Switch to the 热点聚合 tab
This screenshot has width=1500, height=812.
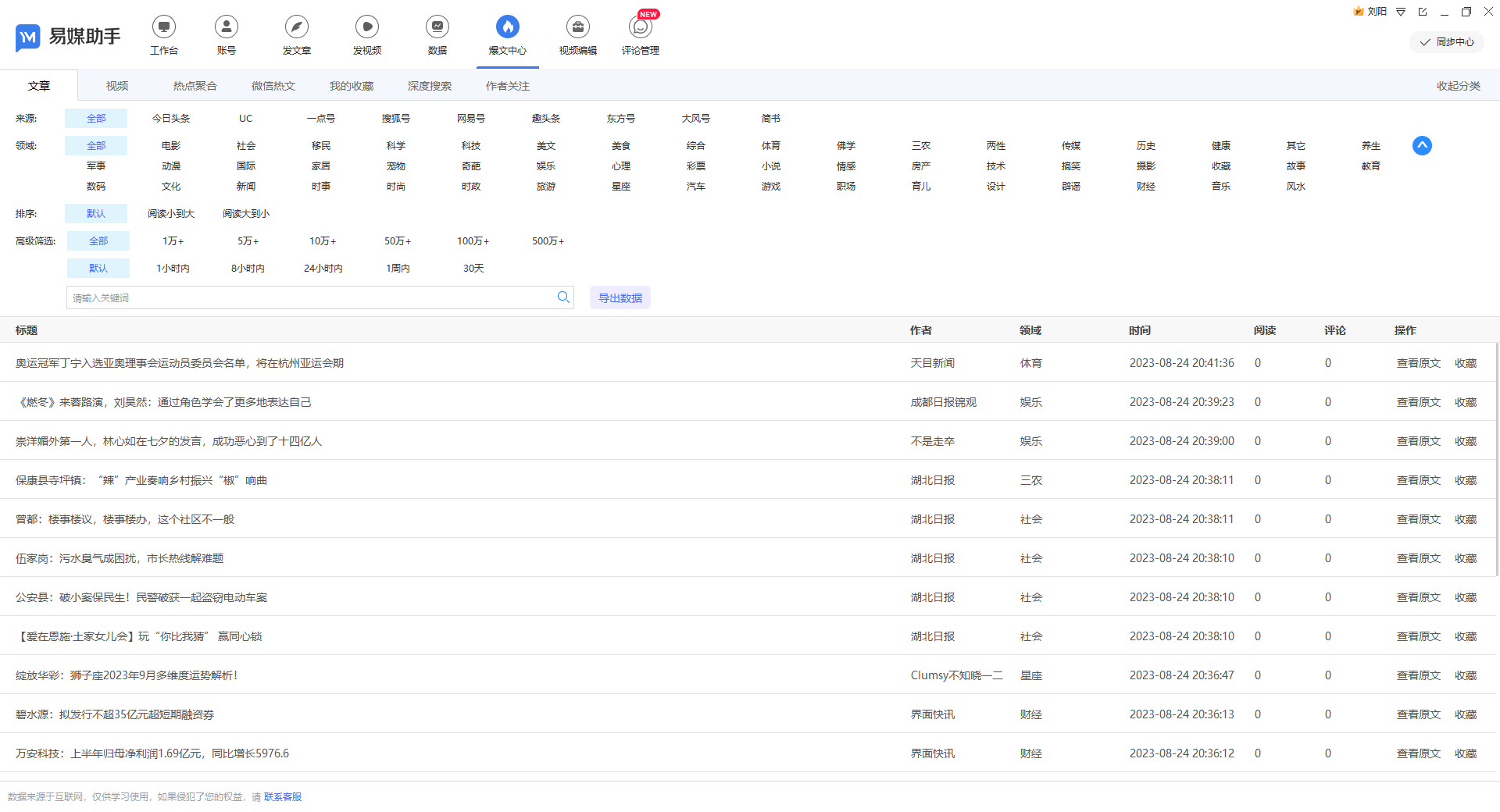pyautogui.click(x=195, y=86)
